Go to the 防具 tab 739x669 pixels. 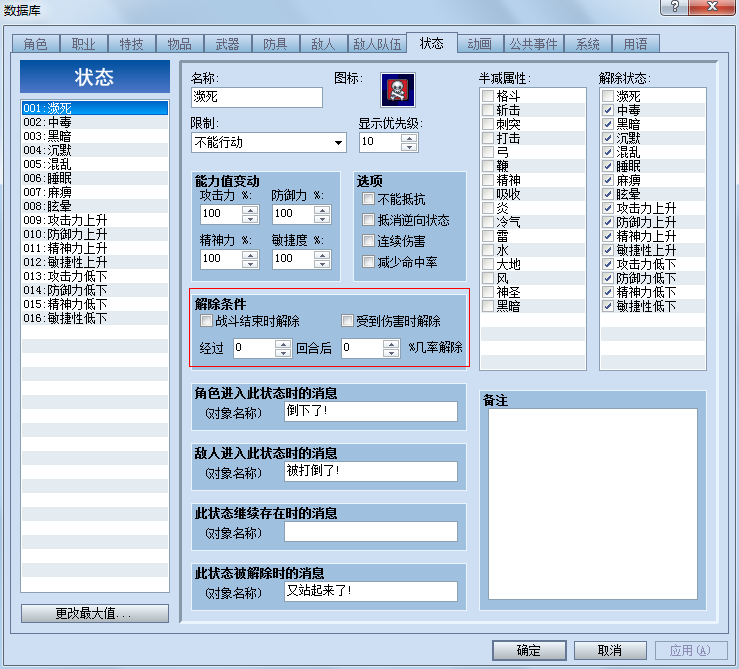tap(275, 44)
